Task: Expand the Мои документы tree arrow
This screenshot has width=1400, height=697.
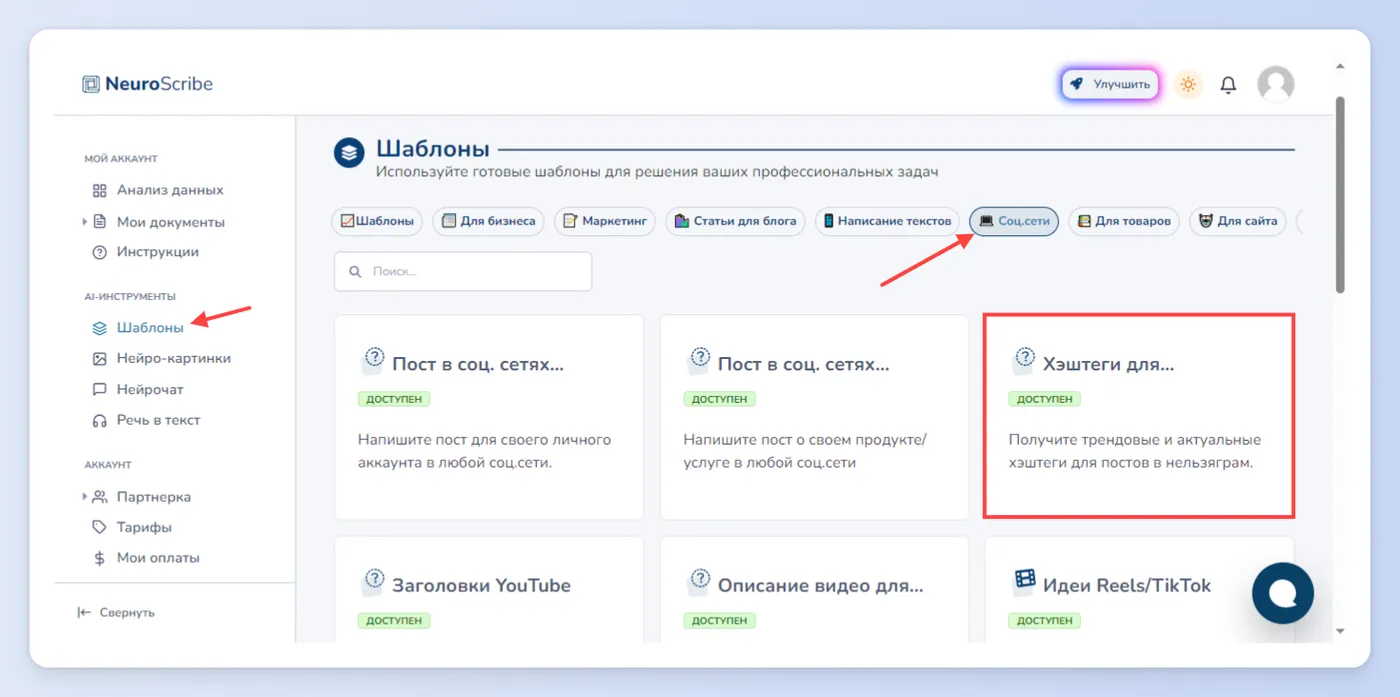Action: pos(85,221)
